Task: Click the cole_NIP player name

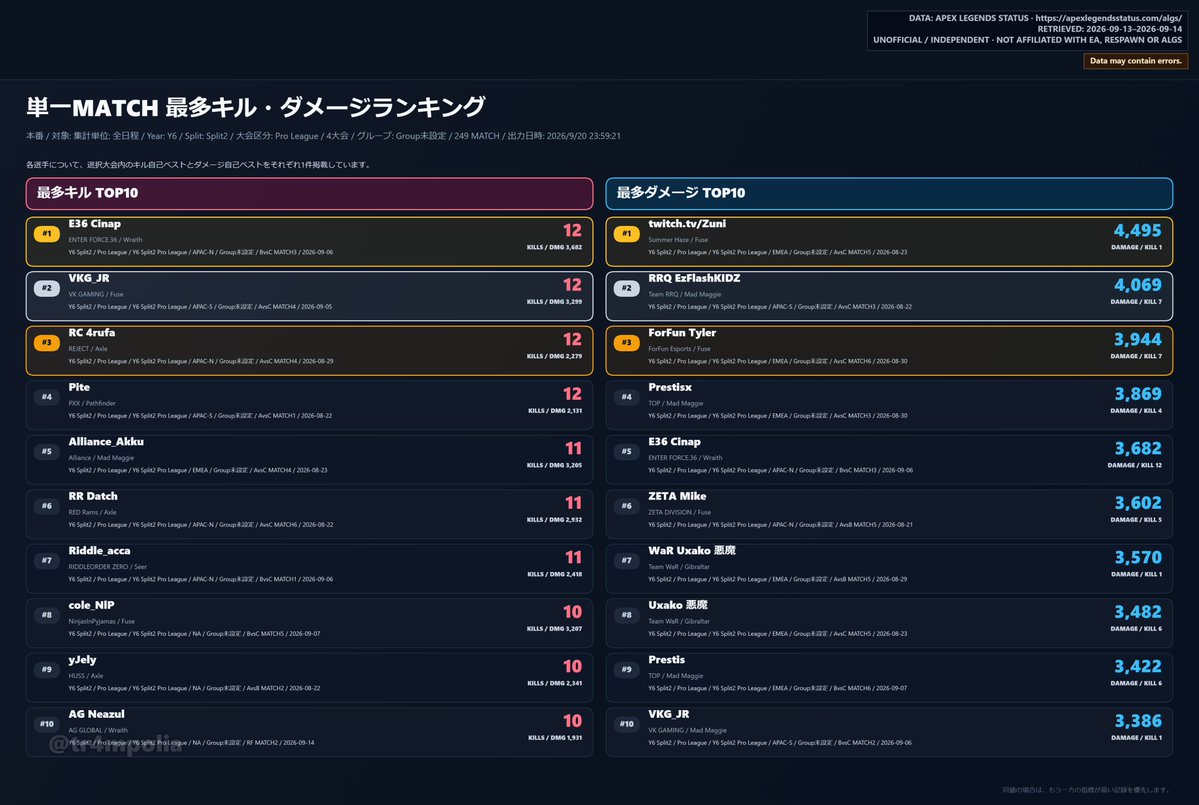Action: tap(91, 605)
